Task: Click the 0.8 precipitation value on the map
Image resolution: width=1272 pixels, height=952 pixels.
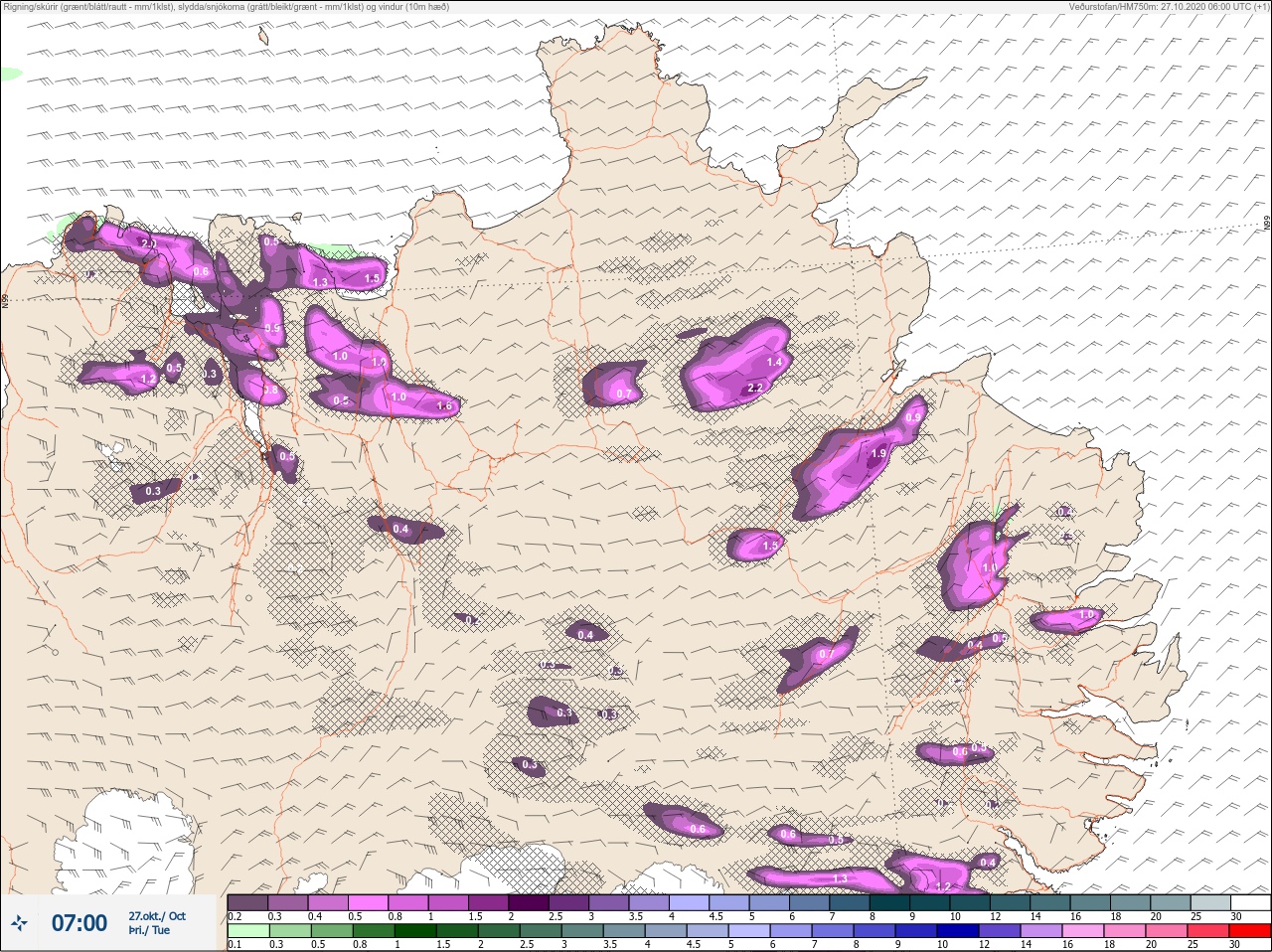Action: tap(270, 391)
